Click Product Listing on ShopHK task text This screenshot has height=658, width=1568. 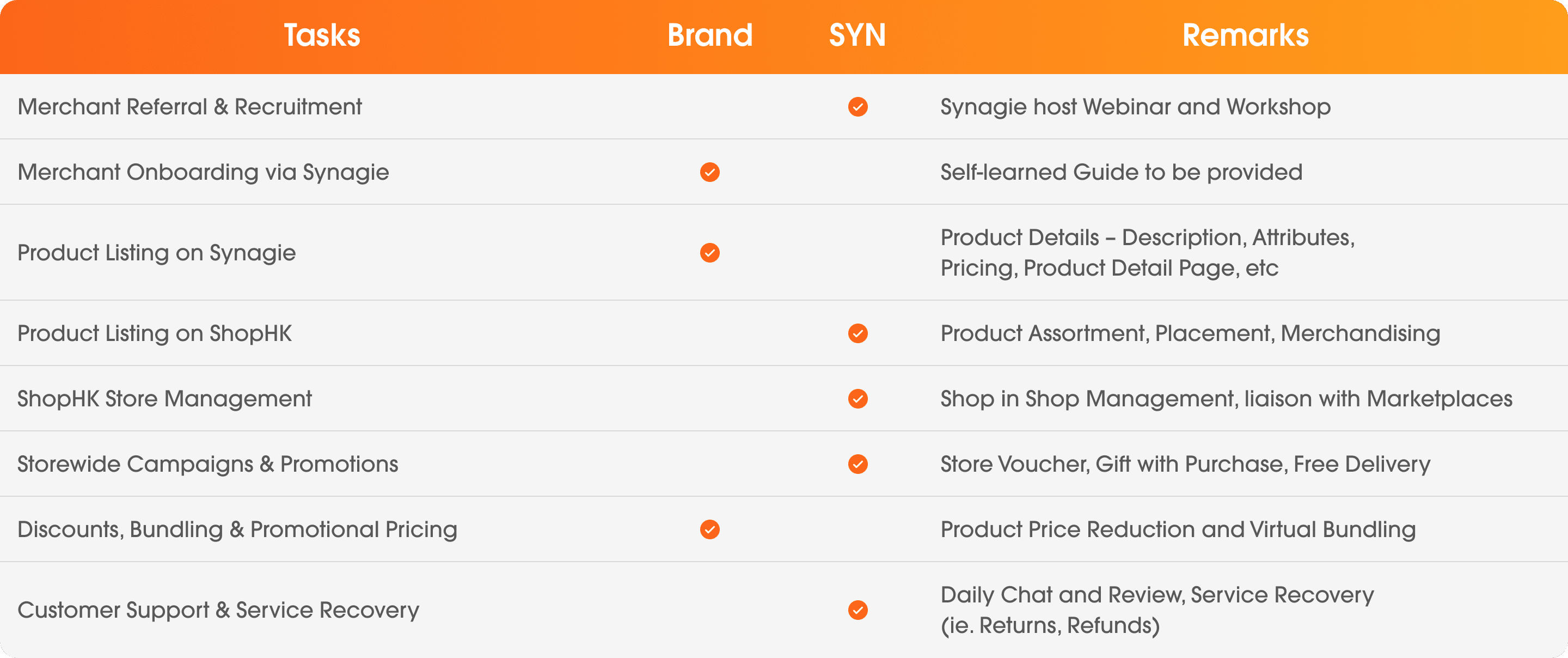click(x=155, y=333)
